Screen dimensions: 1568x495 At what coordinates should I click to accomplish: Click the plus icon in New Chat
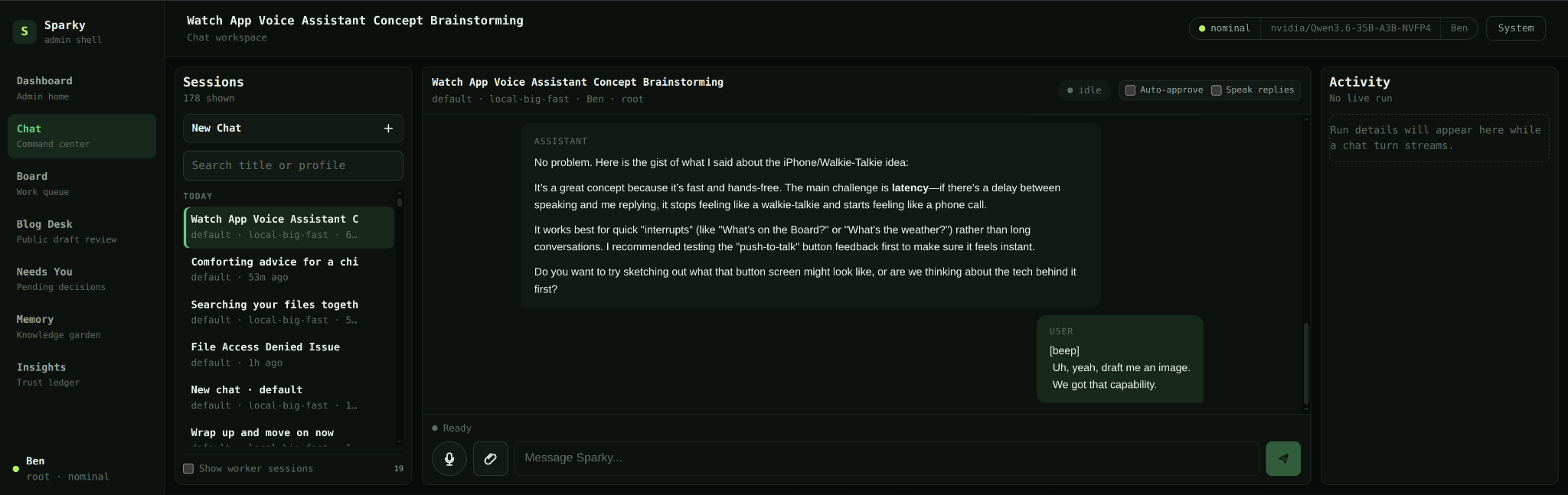click(388, 129)
